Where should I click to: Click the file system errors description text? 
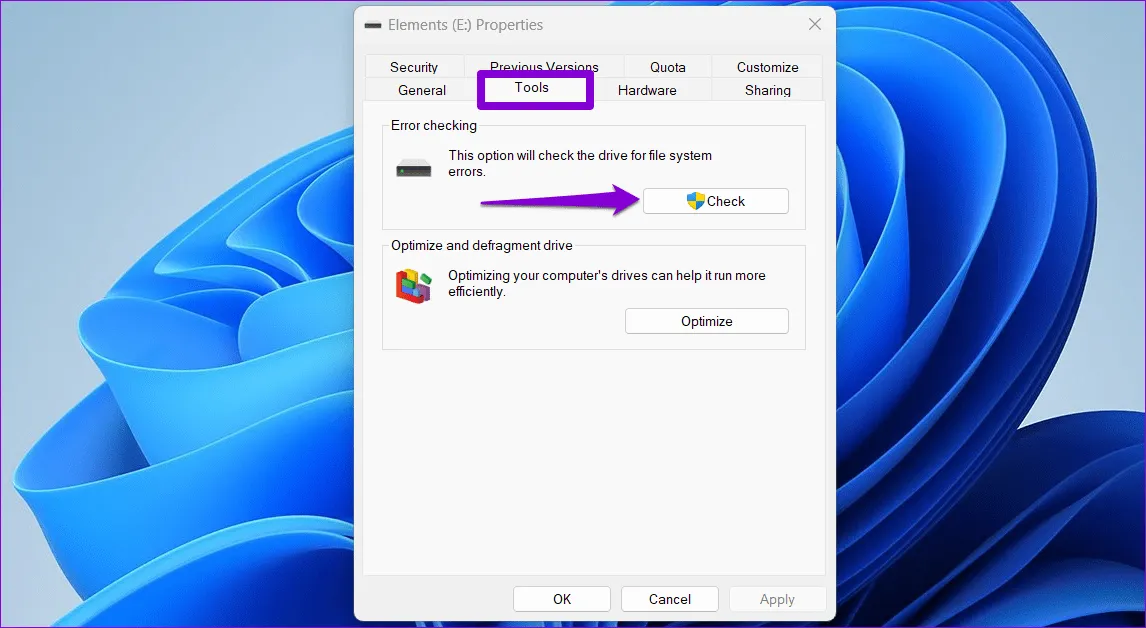580,163
